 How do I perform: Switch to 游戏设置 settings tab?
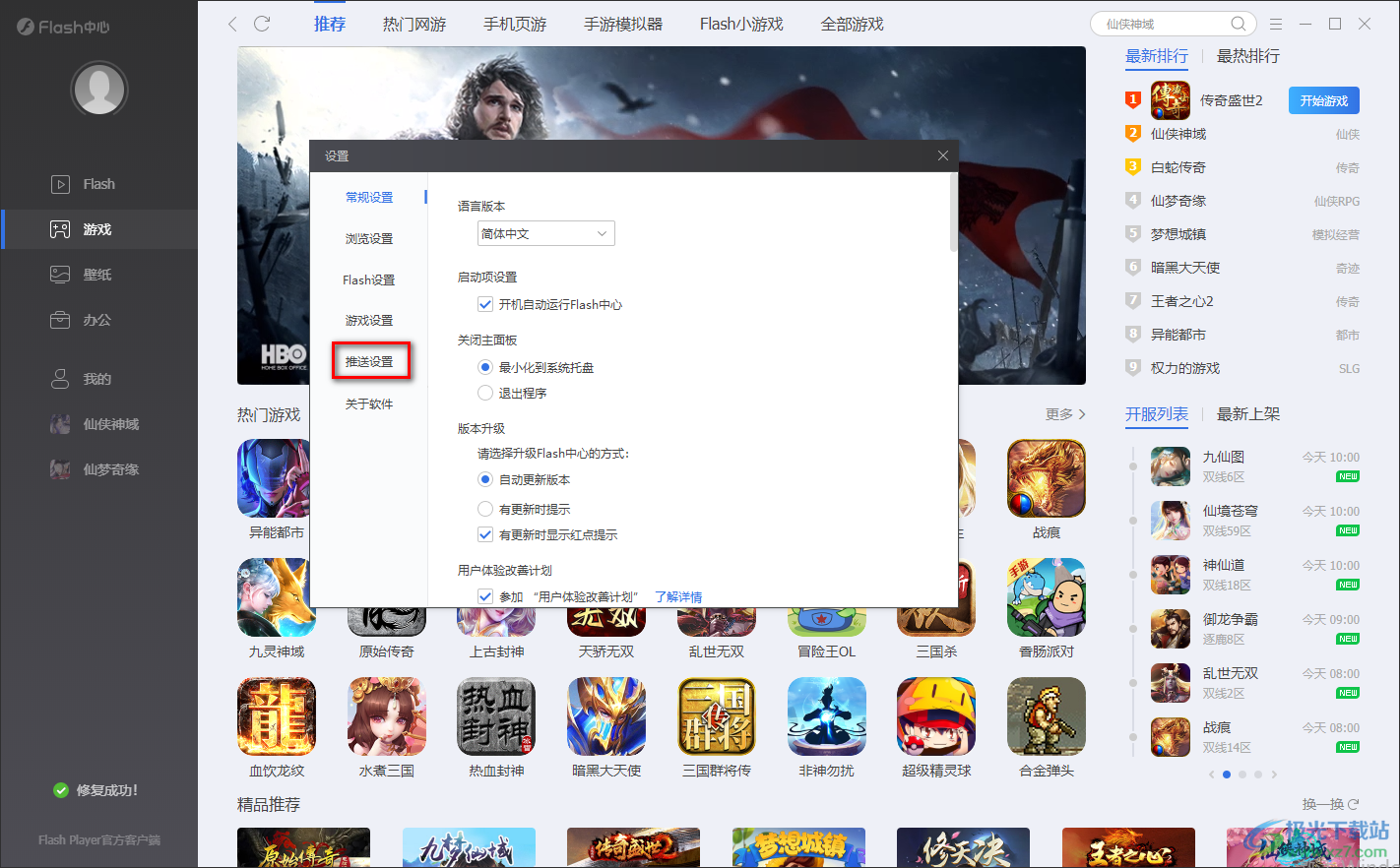coord(369,320)
